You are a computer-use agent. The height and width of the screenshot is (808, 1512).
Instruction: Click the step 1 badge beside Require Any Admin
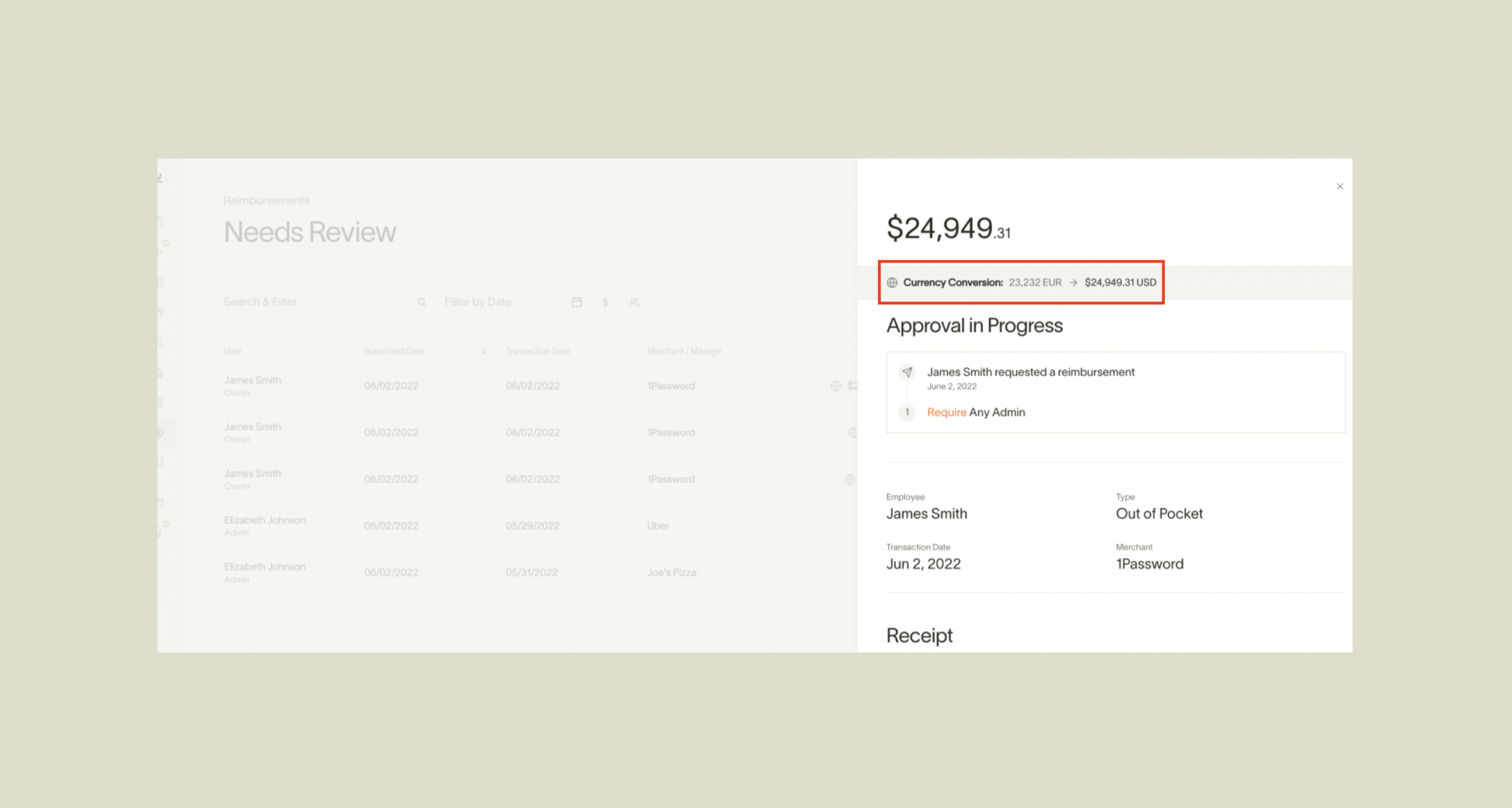click(907, 413)
